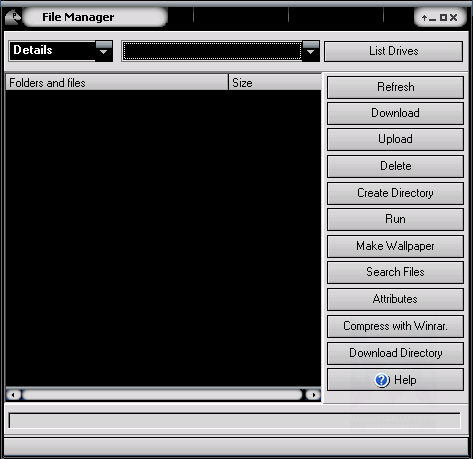Click the up-arrow pin icon in title bar
This screenshot has height=459, width=473.
[424, 18]
